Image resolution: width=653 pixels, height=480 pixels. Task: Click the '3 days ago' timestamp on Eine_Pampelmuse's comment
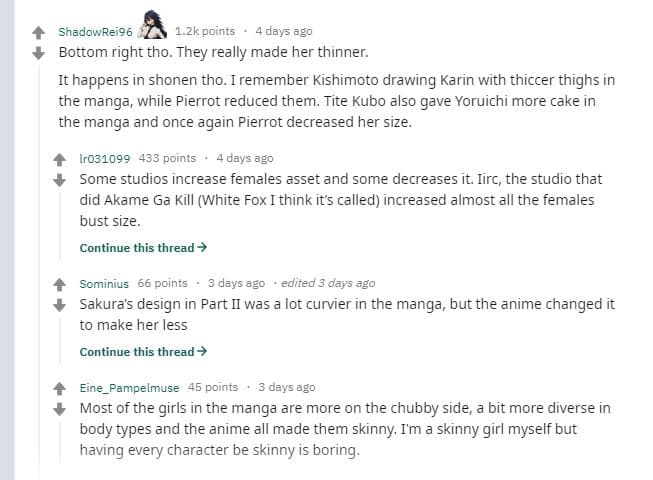tap(286, 387)
